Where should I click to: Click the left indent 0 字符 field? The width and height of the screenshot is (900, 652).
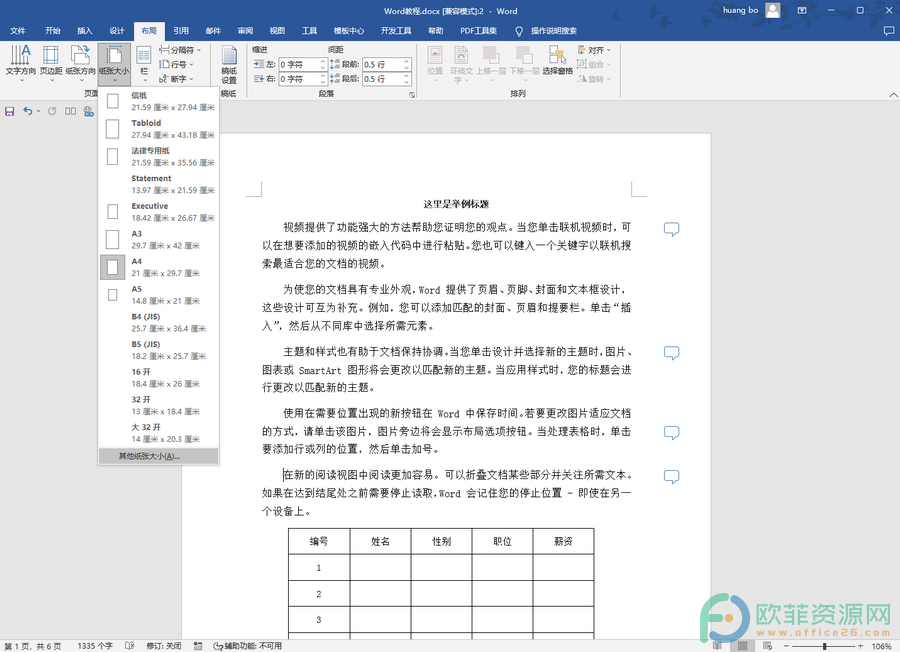coord(298,64)
